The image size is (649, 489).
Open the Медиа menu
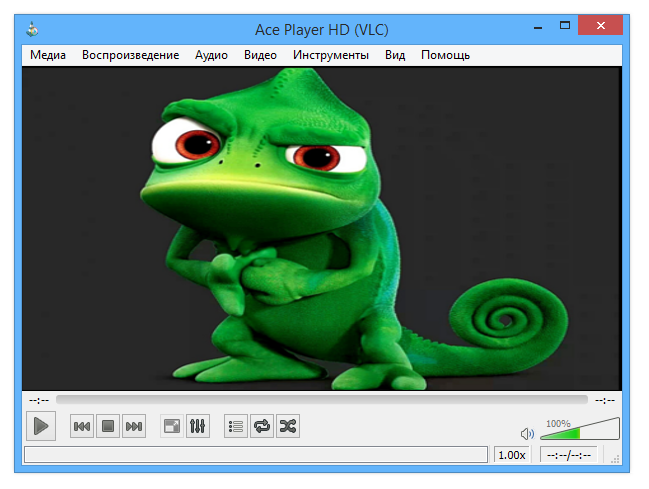[48, 55]
